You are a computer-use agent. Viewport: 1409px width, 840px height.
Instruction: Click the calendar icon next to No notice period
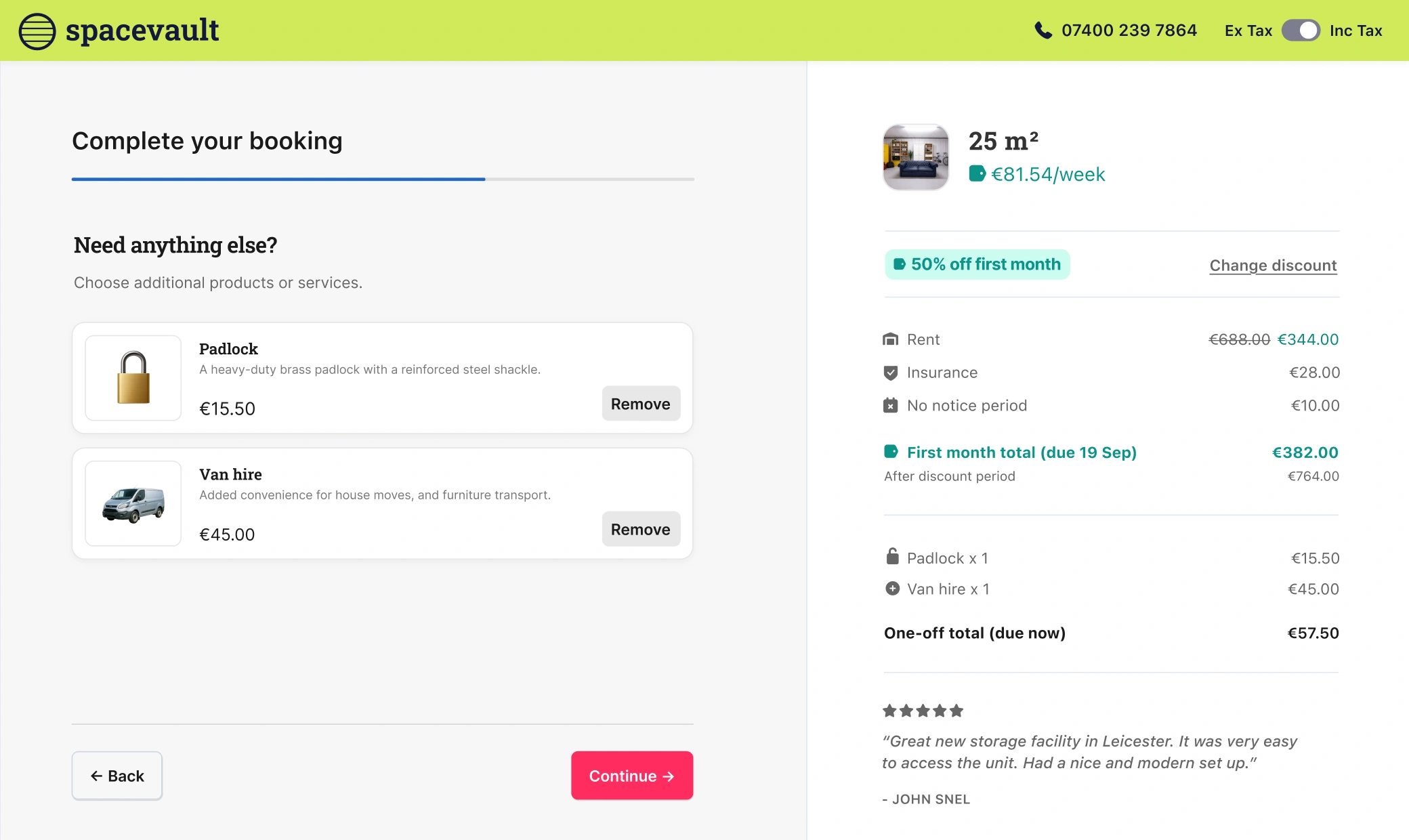coord(891,405)
